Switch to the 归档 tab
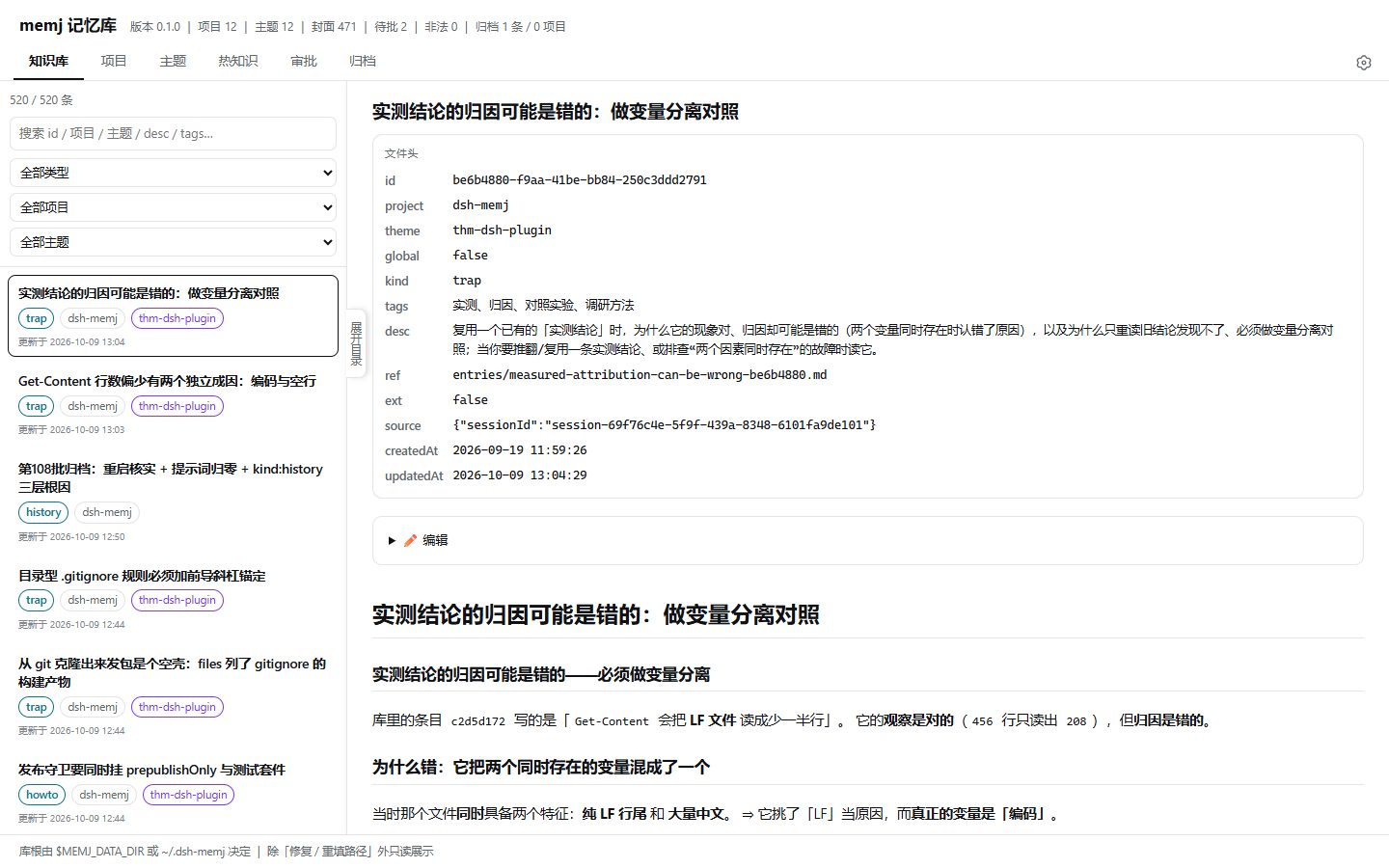The image size is (1389, 868). point(363,61)
